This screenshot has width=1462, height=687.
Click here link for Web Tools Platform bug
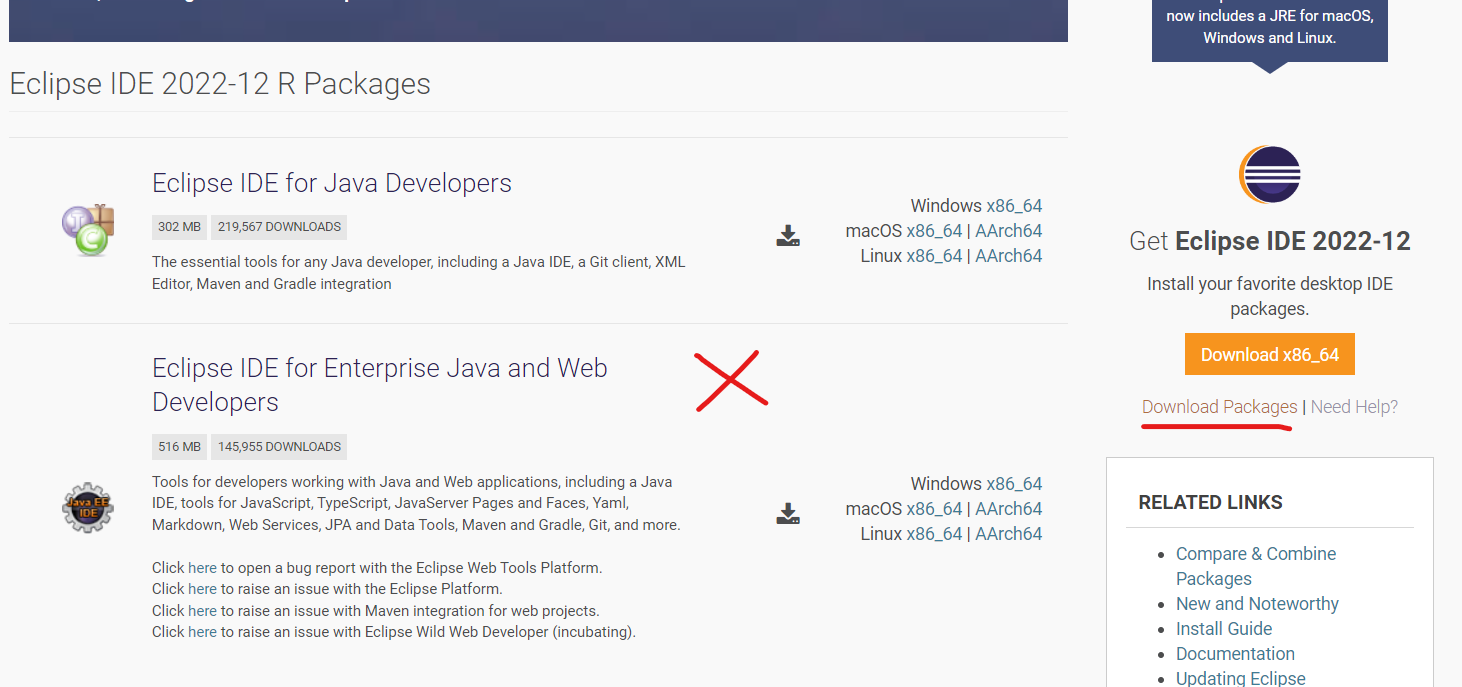click(202, 568)
